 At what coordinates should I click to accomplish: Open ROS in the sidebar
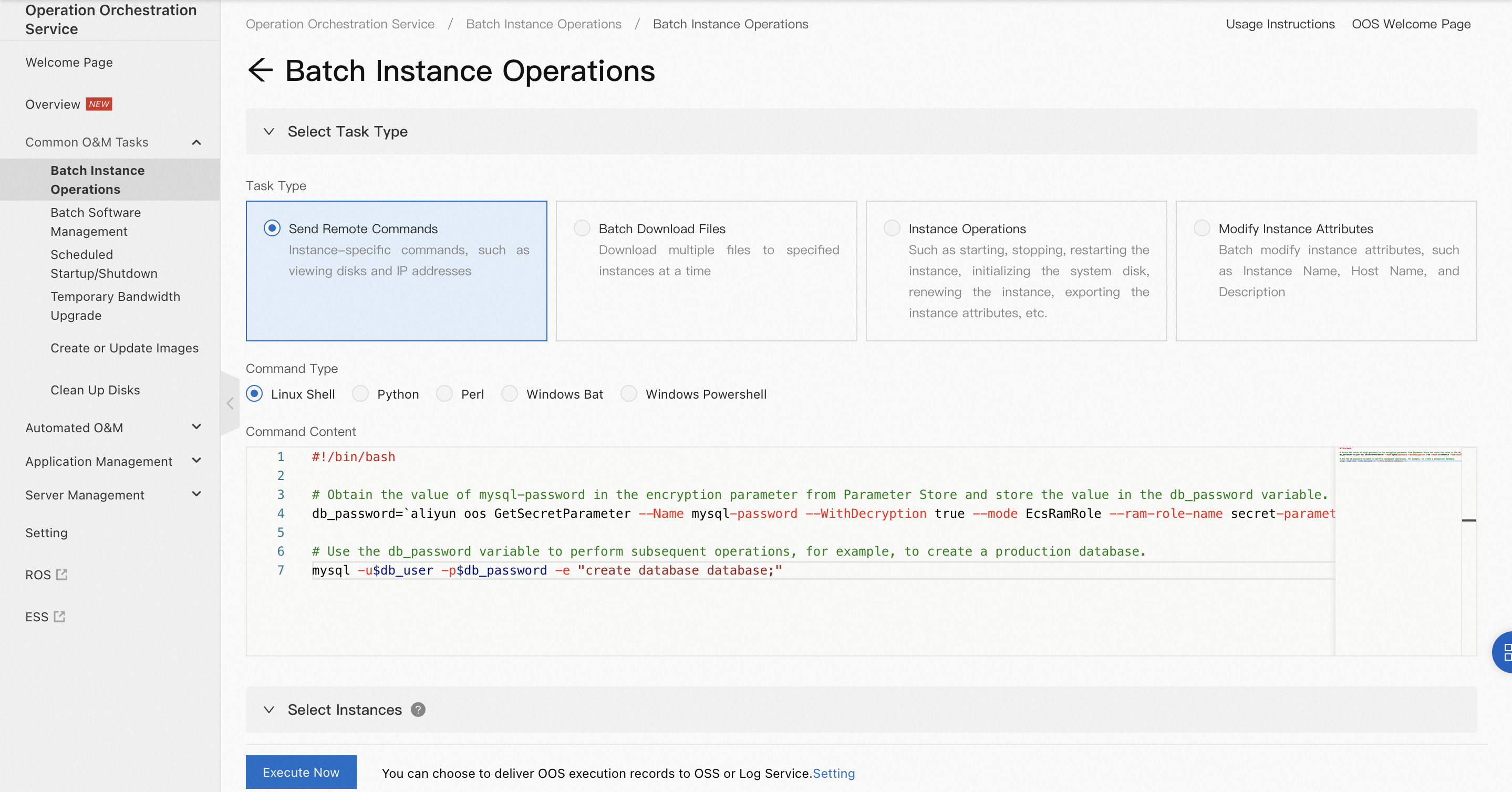38,575
